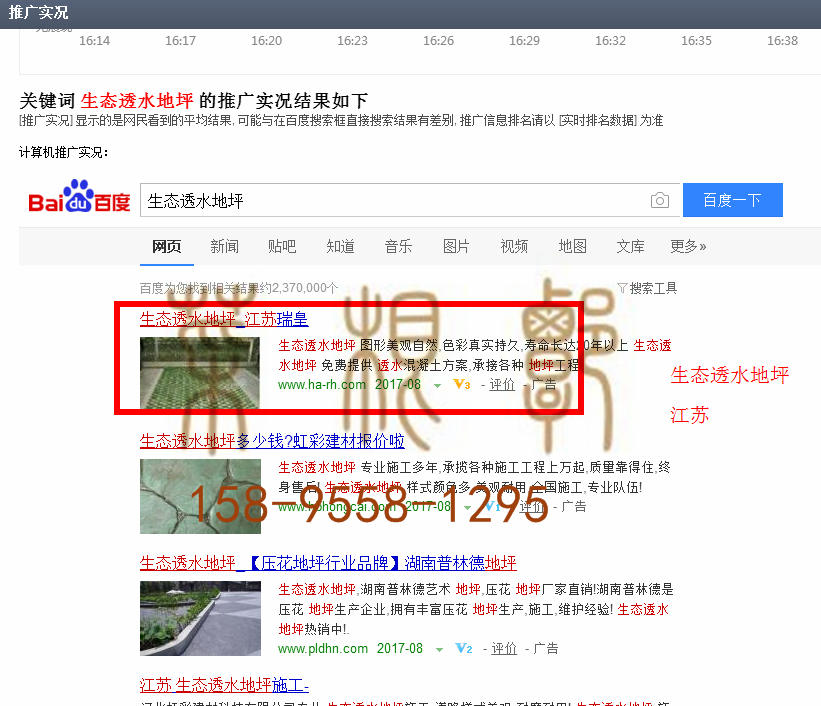
Task: Click the funnel icon next to 搜索工具
Action: click(622, 288)
